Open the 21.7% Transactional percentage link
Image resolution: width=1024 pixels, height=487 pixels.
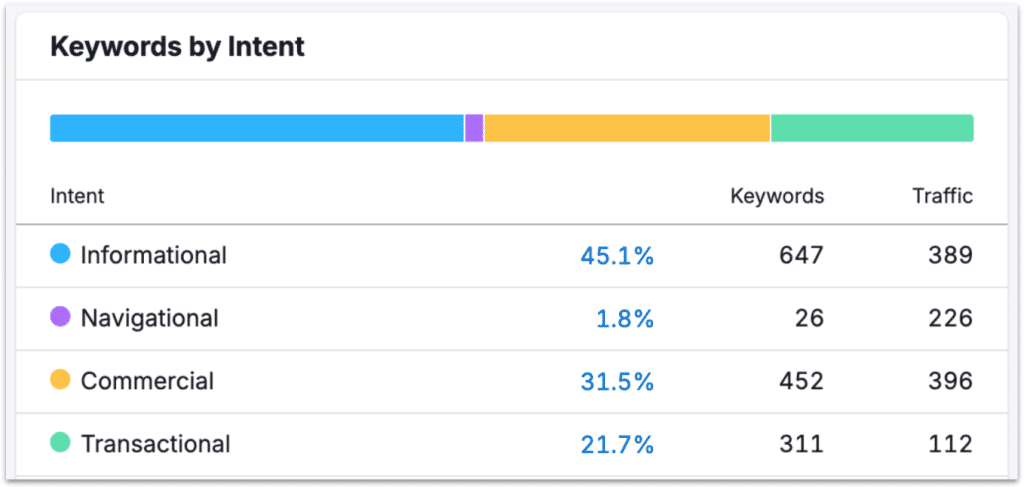[616, 445]
